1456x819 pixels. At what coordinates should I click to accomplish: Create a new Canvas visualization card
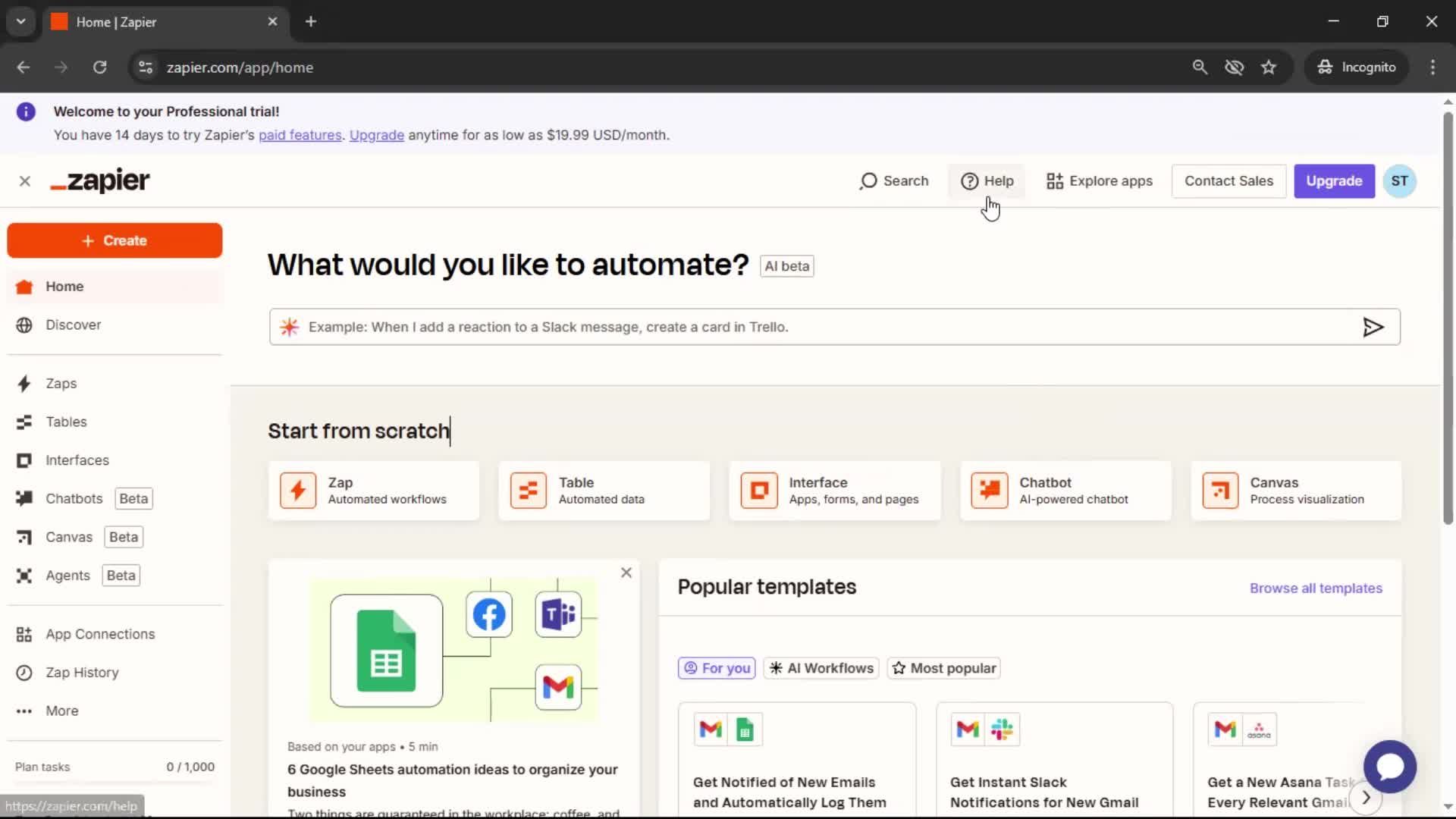[1296, 491]
